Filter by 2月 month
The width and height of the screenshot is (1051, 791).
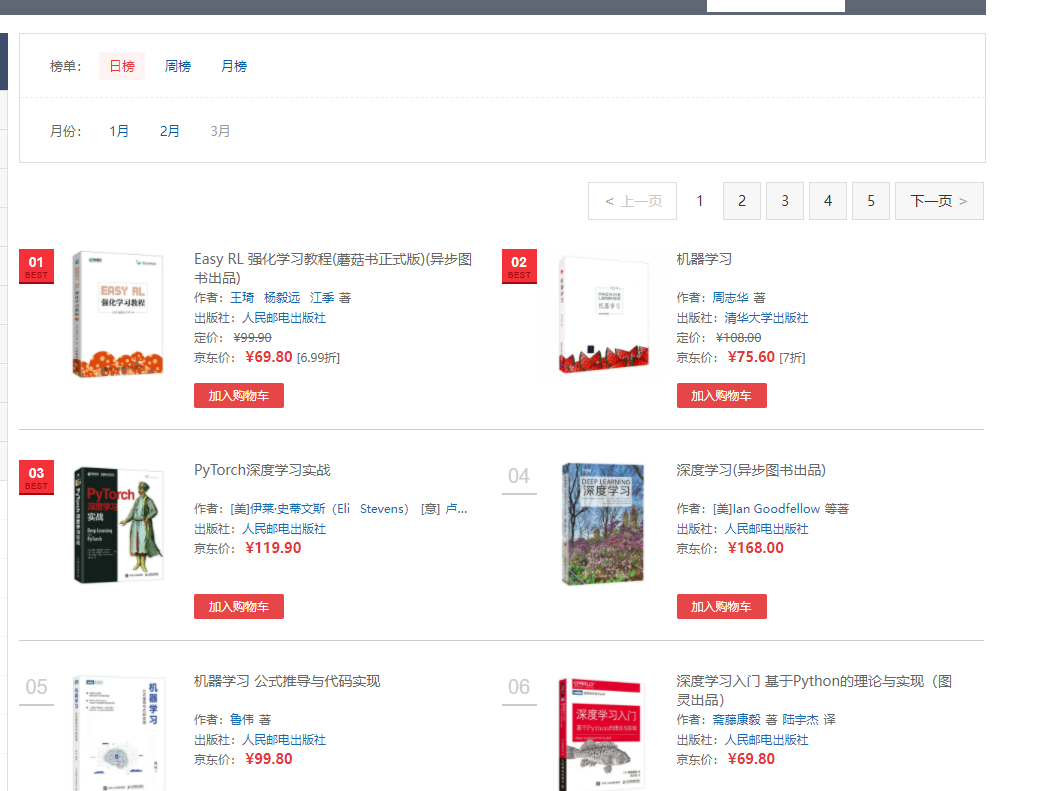[x=170, y=131]
